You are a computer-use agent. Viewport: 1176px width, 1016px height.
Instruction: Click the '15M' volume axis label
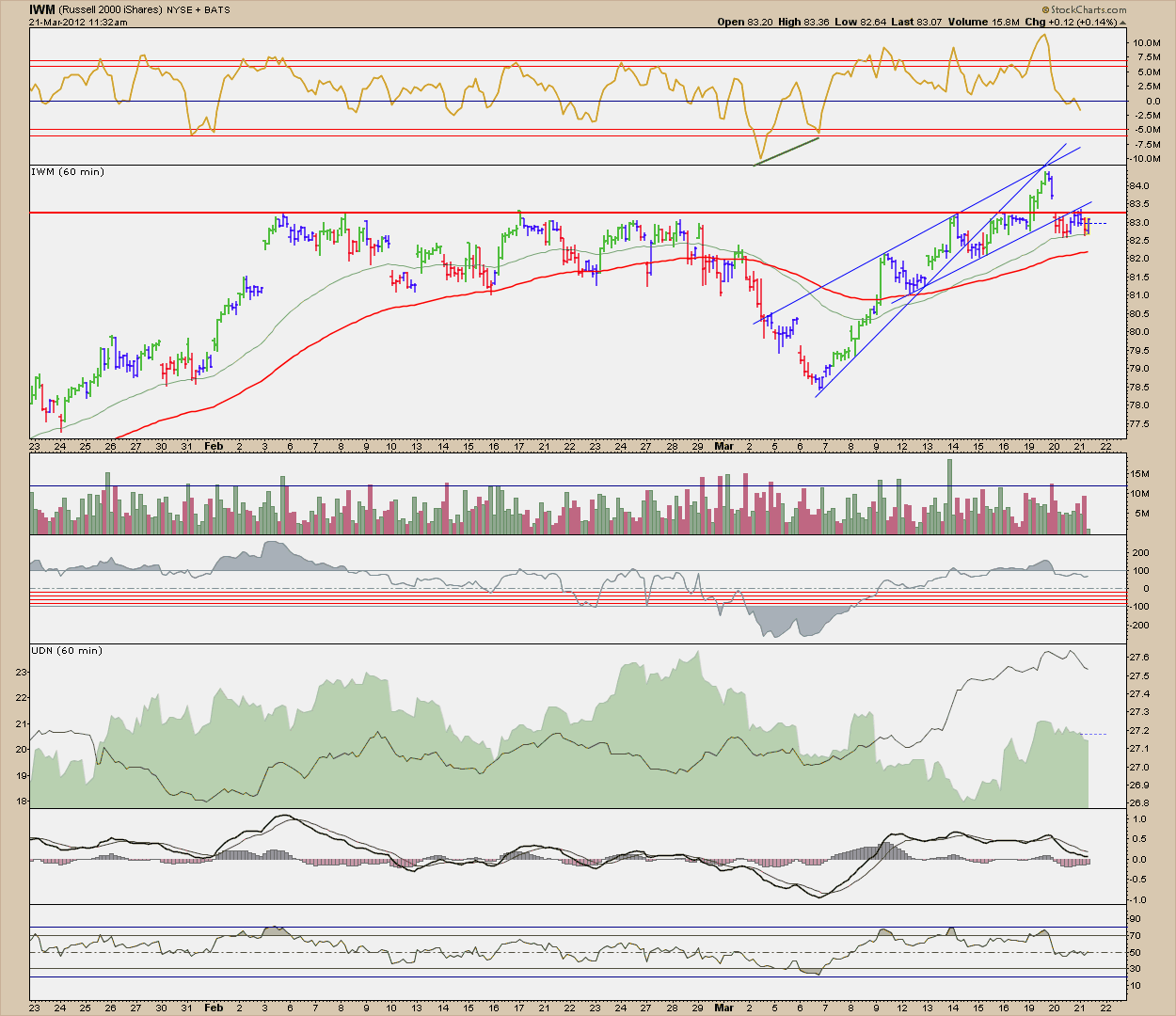point(1141,474)
